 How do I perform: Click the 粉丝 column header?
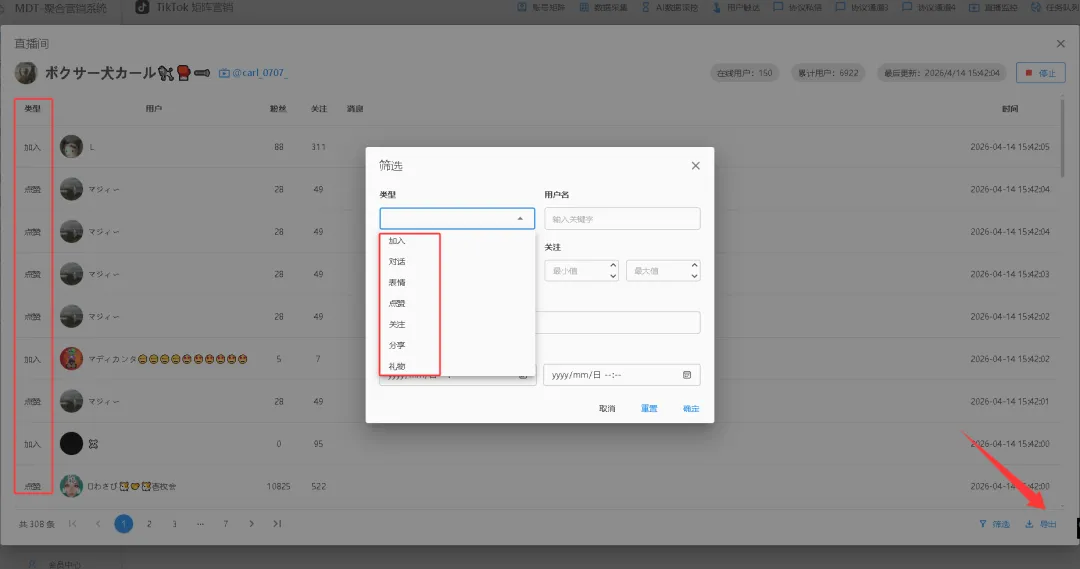tap(278, 109)
